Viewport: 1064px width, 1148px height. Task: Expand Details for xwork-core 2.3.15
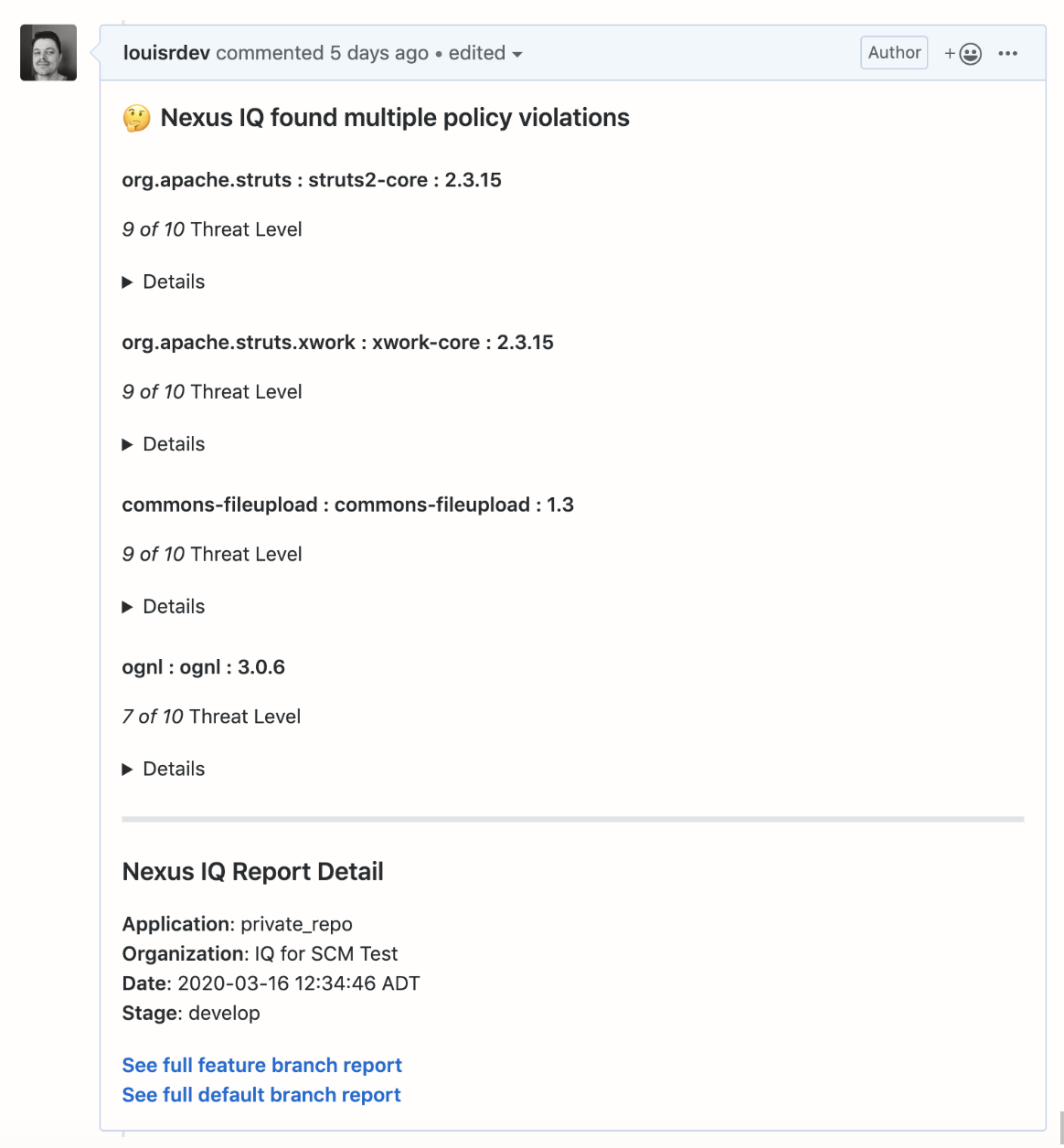pos(165,444)
